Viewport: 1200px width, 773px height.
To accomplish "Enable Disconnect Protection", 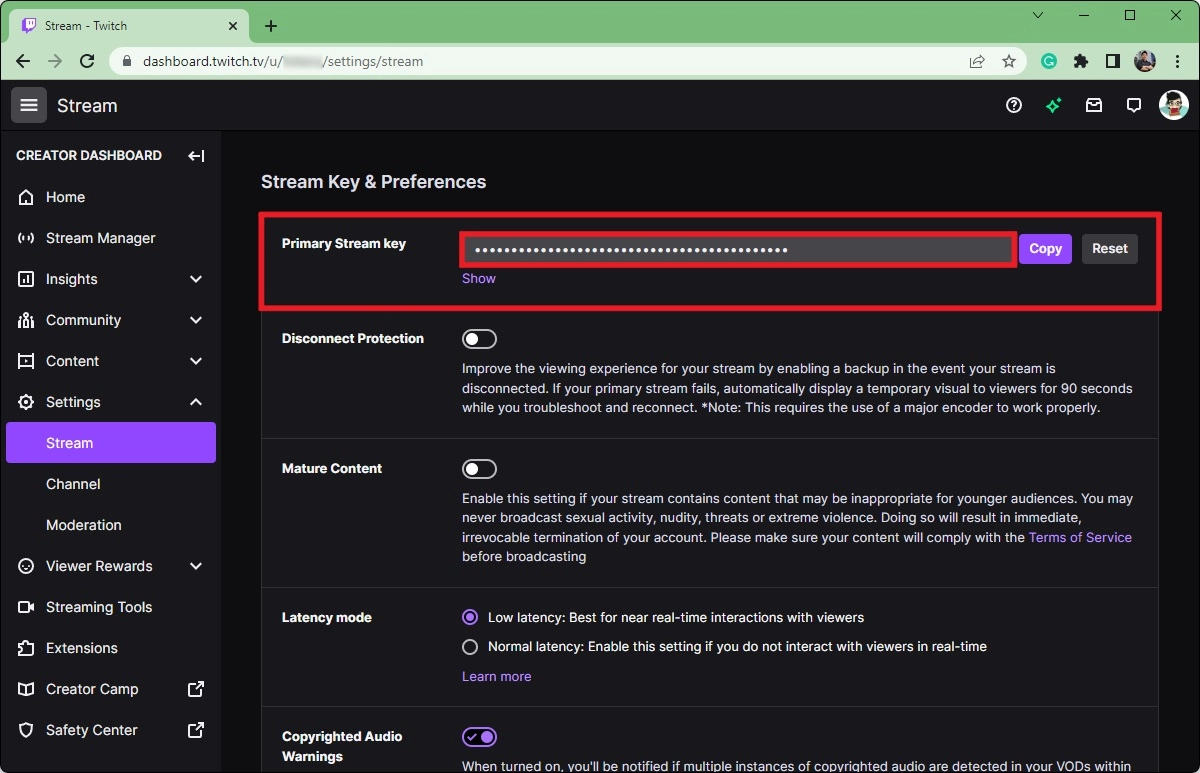I will [x=479, y=338].
